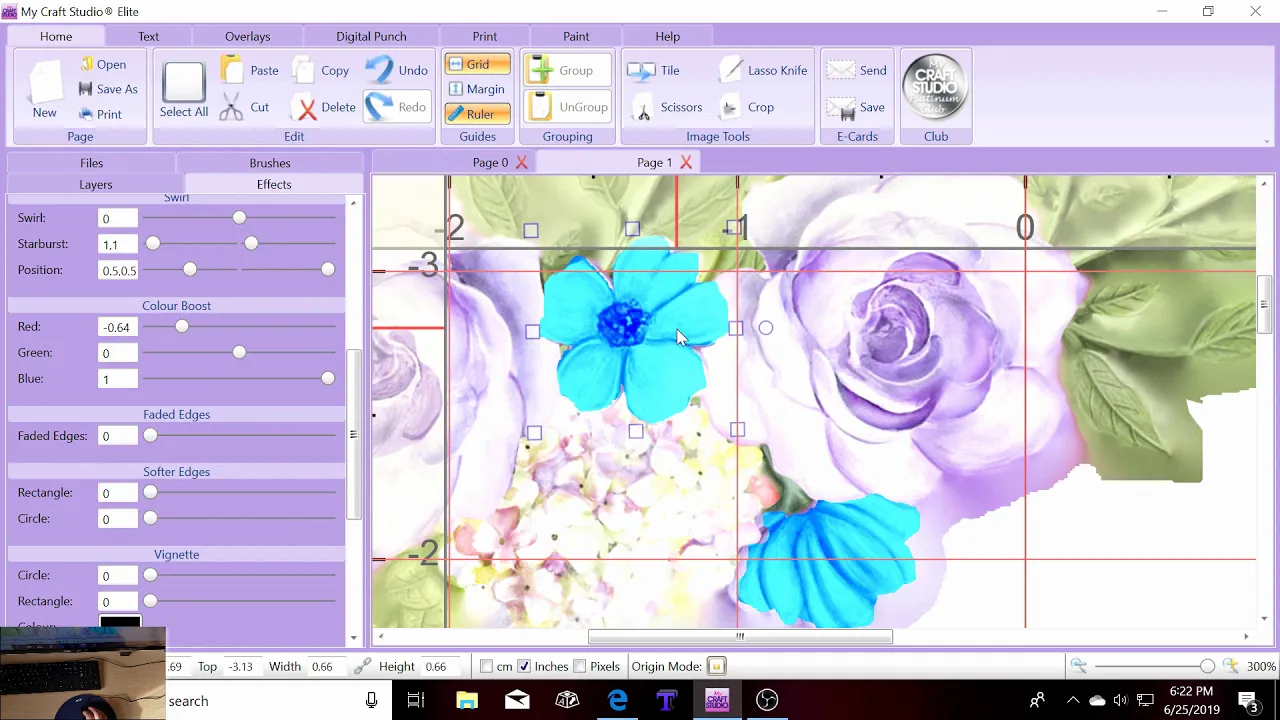Image resolution: width=1280 pixels, height=720 pixels.
Task: Click the aspect ratio link icon
Action: pyautogui.click(x=362, y=666)
